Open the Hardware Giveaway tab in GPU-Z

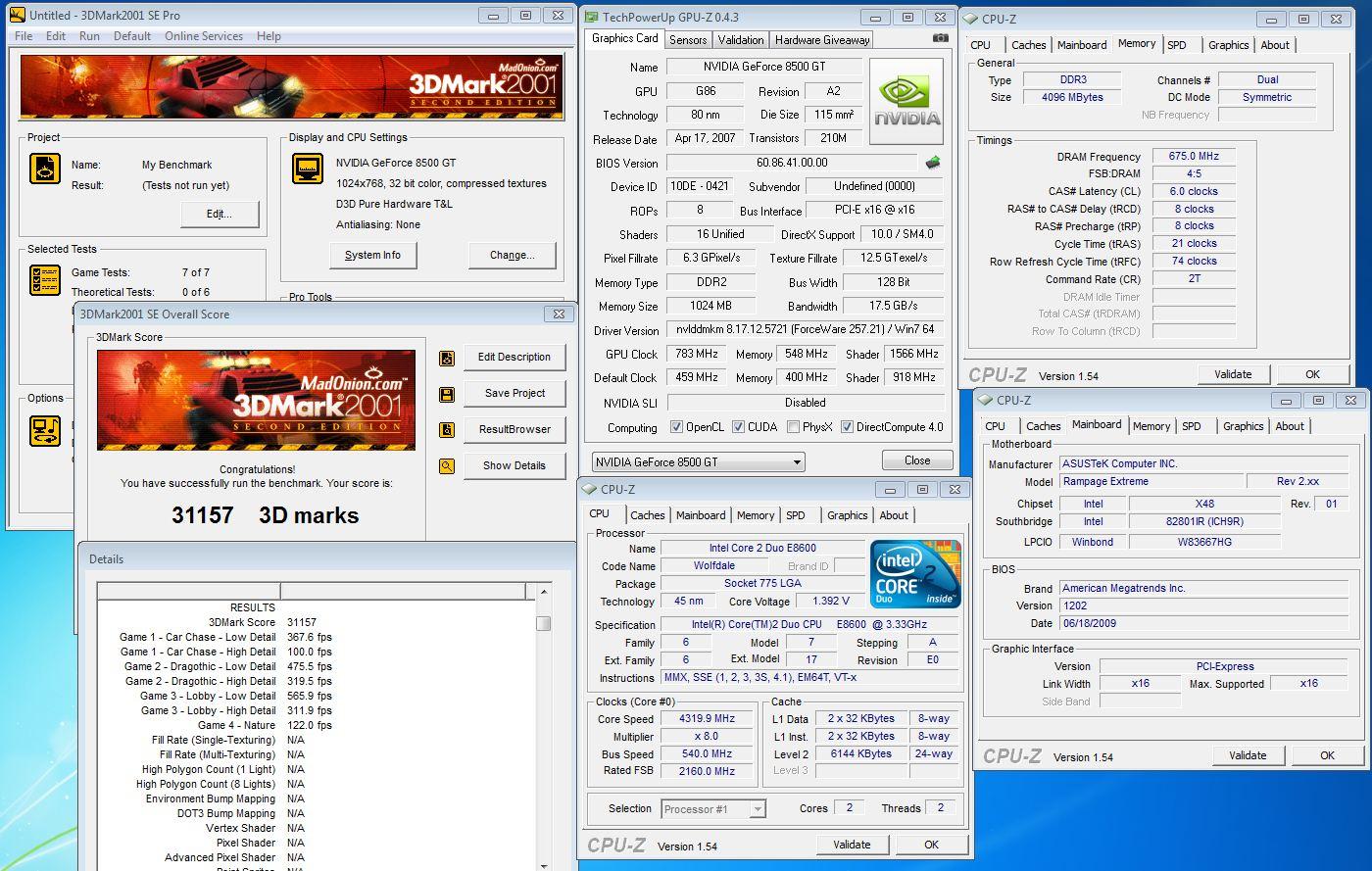click(821, 40)
